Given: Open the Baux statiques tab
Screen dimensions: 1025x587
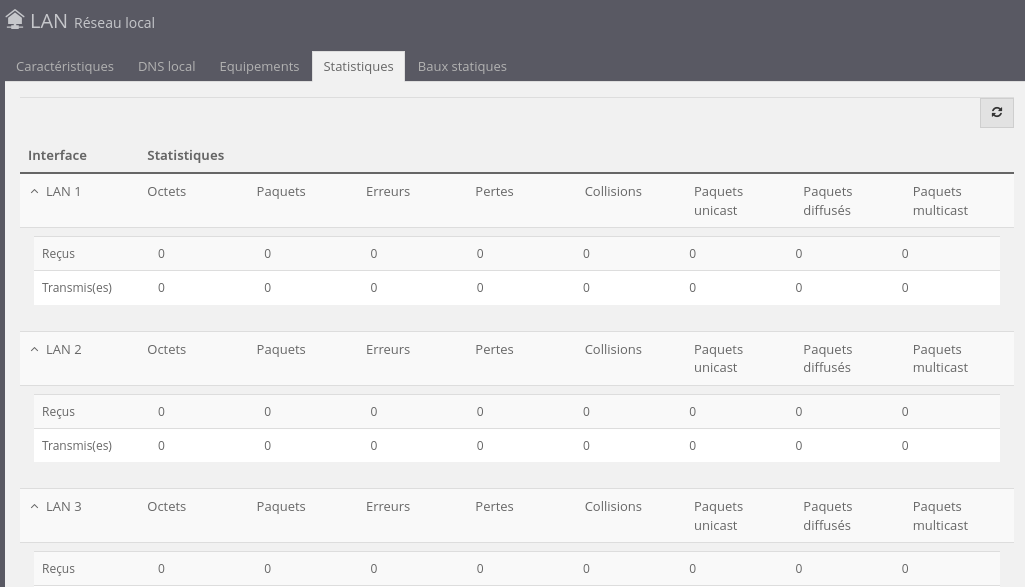Looking at the screenshot, I should coord(462,66).
